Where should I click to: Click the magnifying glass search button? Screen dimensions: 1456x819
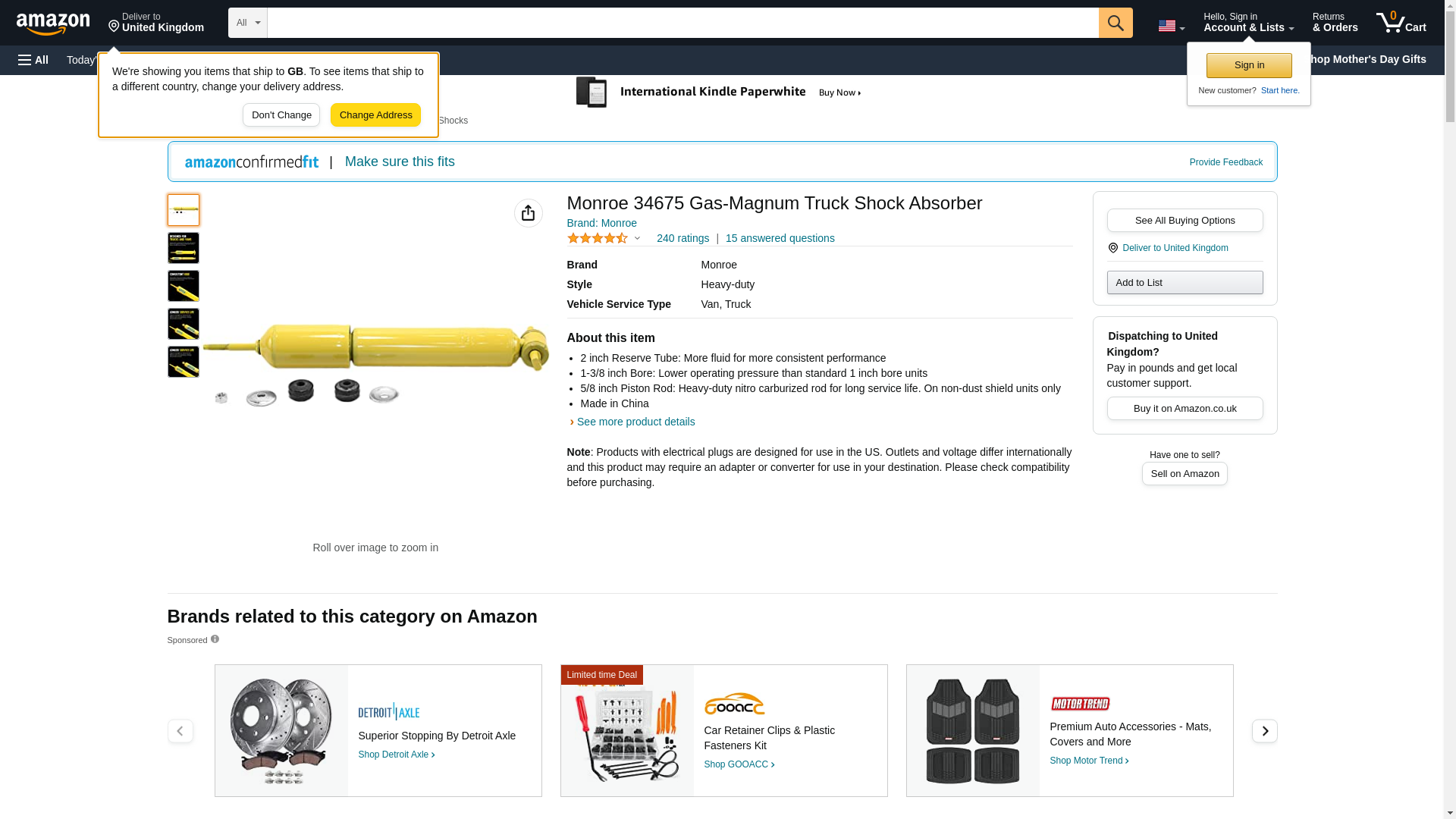coord(1115,23)
